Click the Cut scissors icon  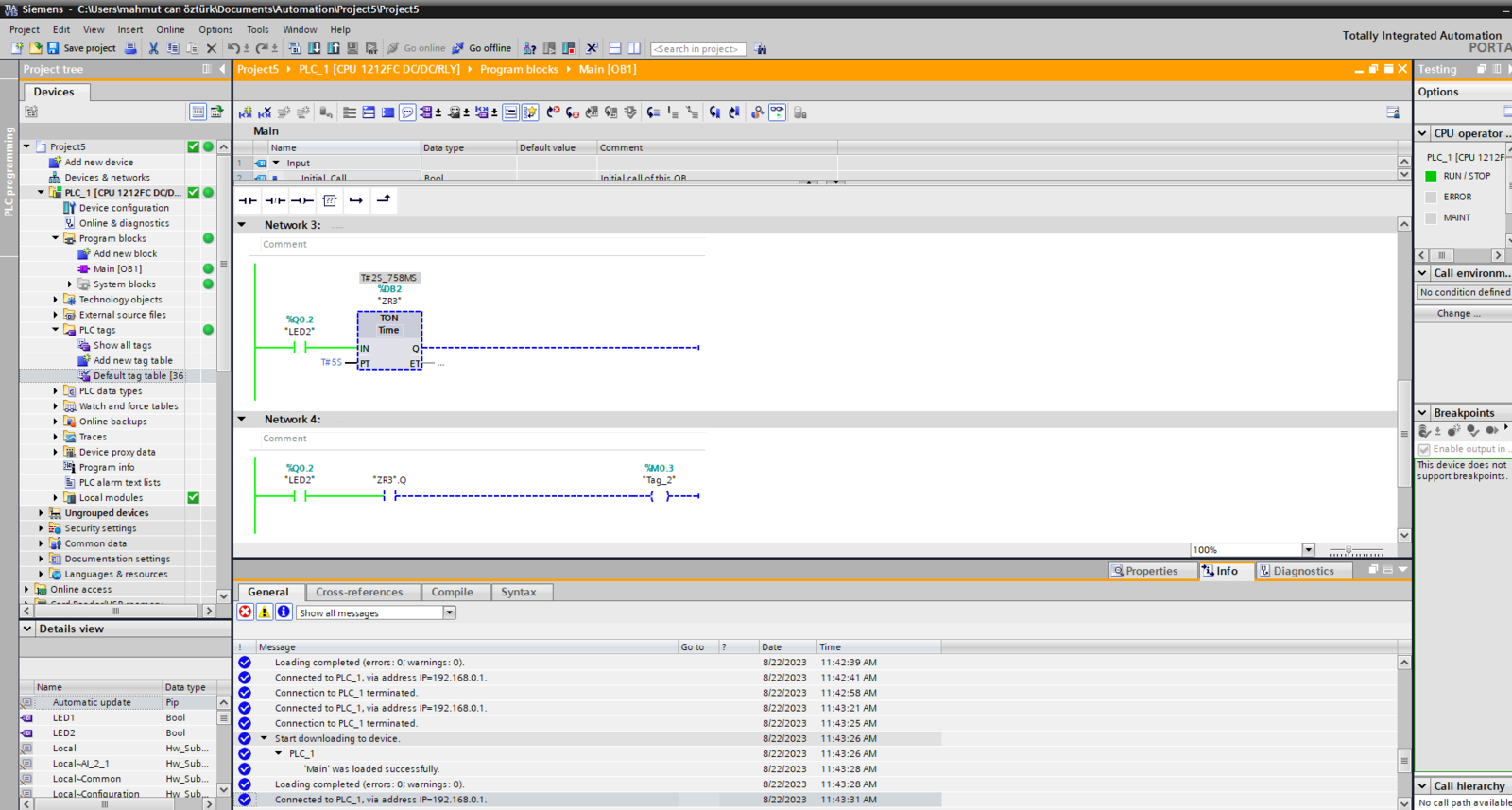click(153, 48)
